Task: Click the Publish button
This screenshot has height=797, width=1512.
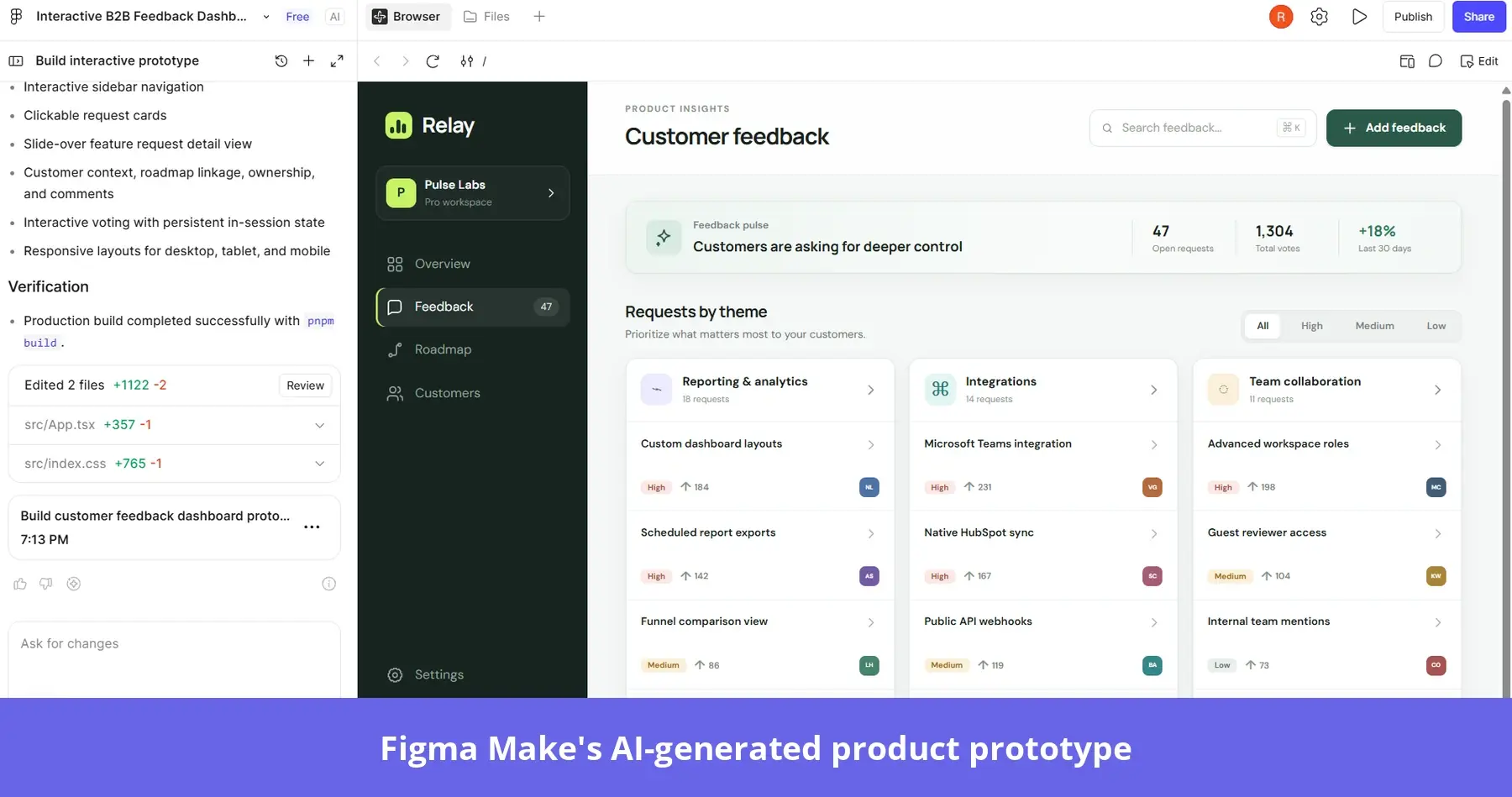Action: click(1413, 17)
